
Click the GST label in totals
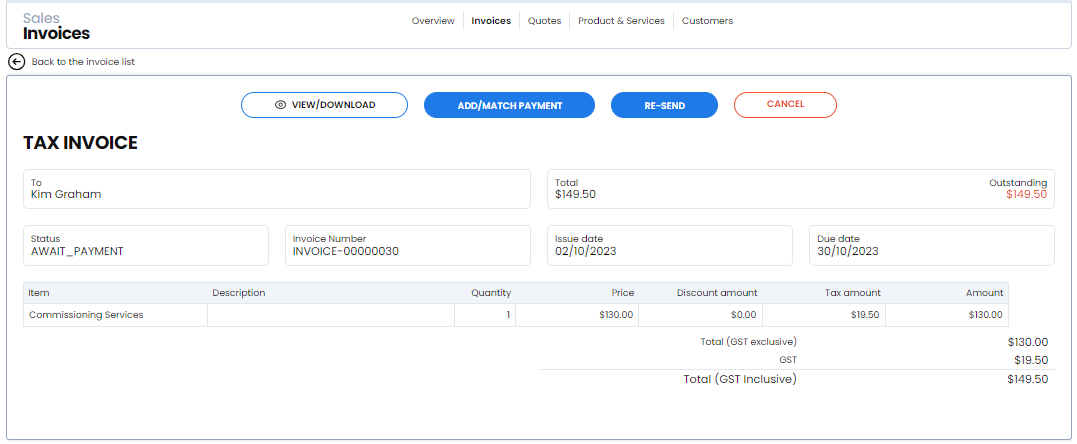click(x=788, y=360)
